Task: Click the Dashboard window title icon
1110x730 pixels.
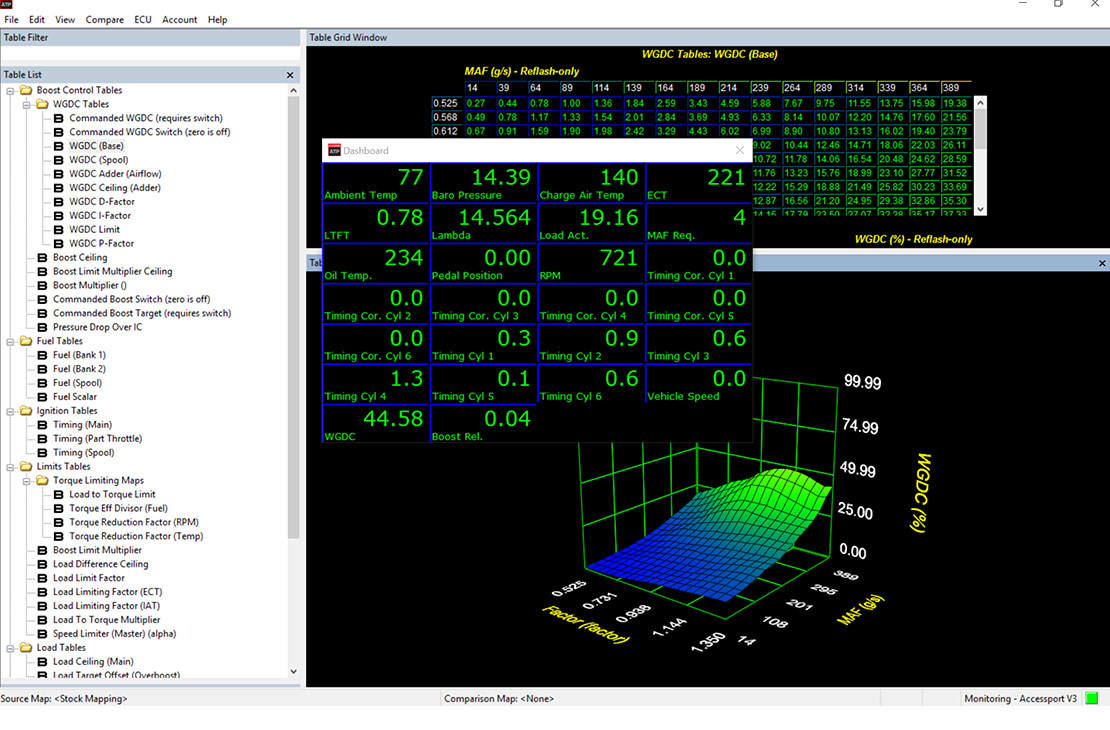Action: 334,151
